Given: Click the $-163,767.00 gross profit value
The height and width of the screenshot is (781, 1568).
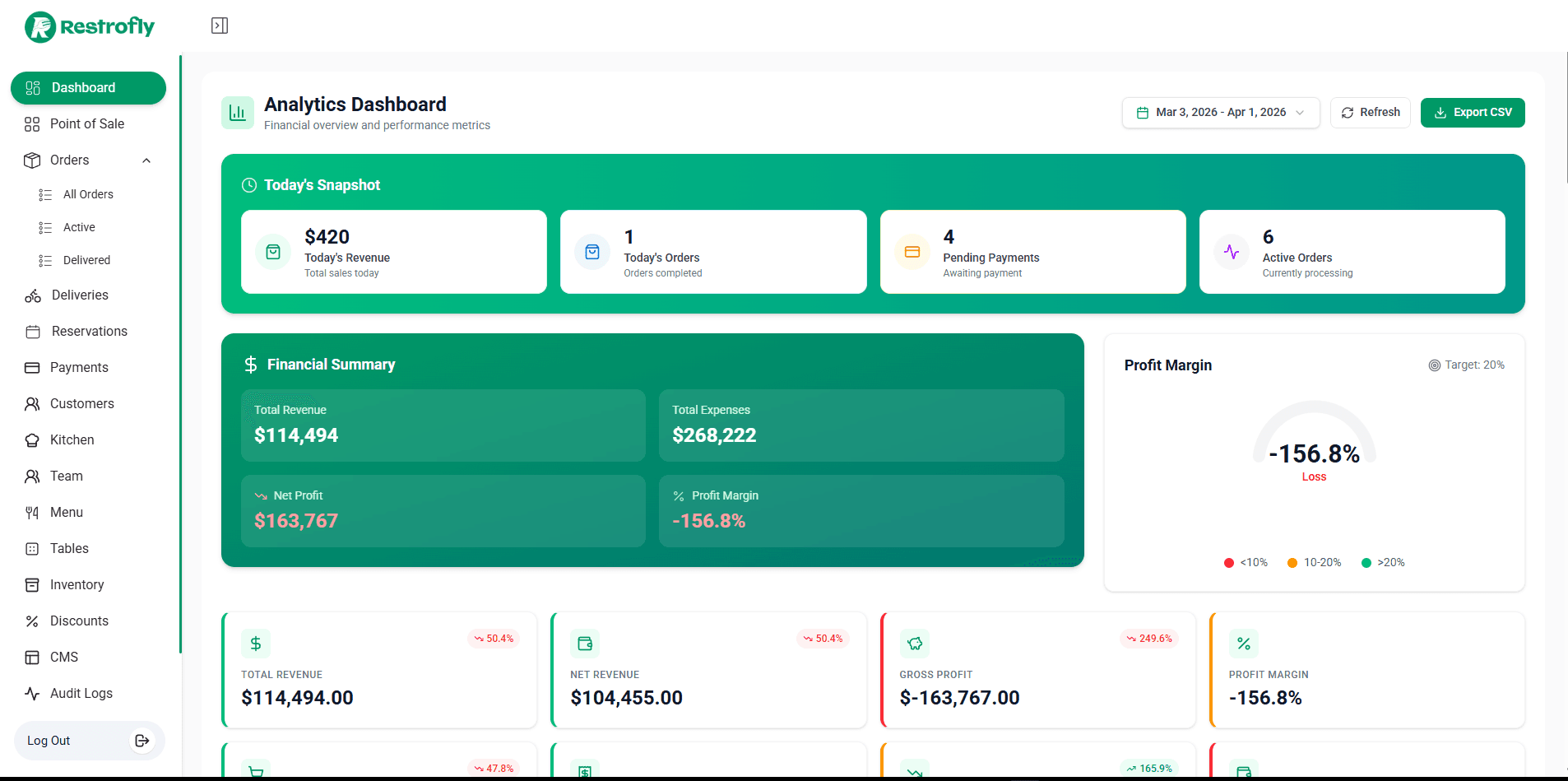Looking at the screenshot, I should pos(960,698).
